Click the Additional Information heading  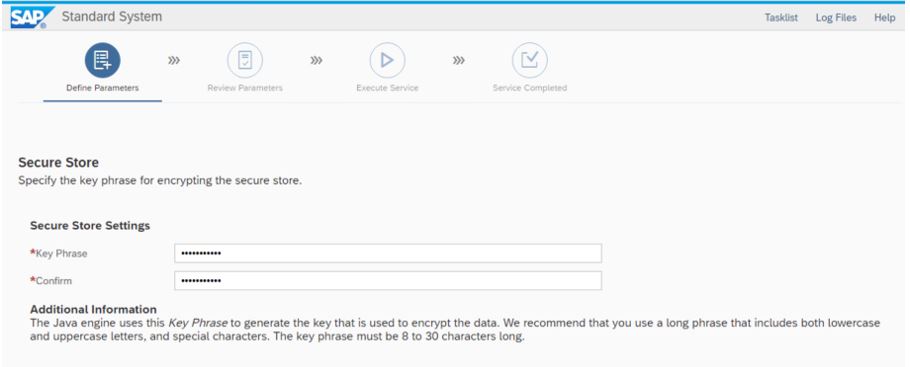coord(93,309)
